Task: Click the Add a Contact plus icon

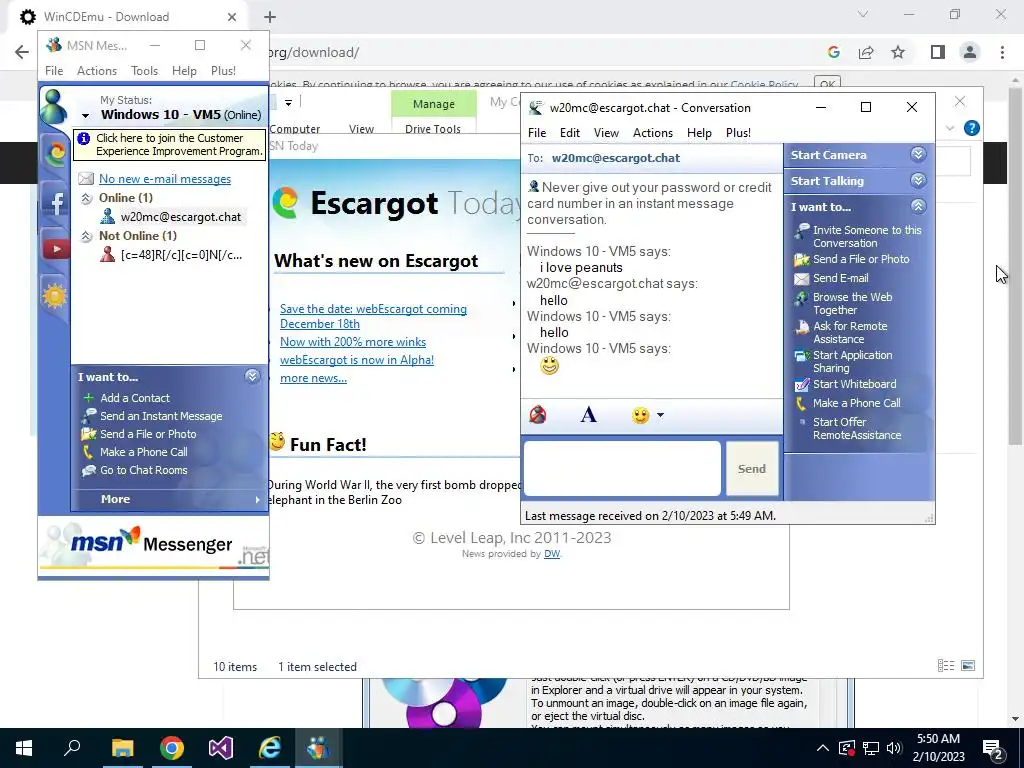Action: click(x=89, y=398)
